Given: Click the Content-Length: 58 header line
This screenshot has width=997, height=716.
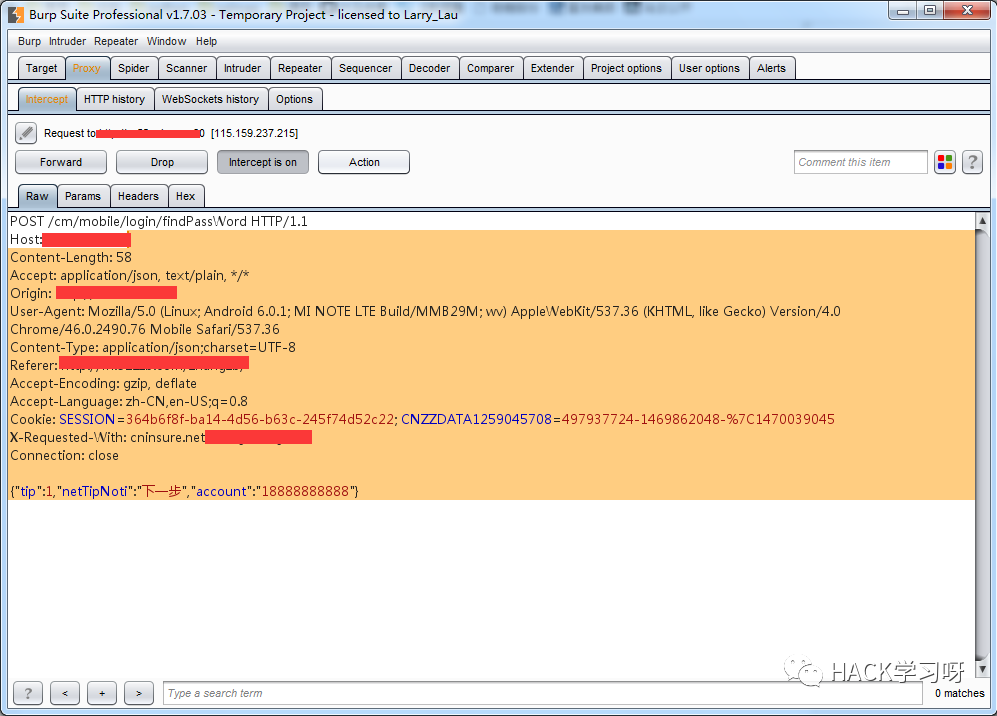Looking at the screenshot, I should pyautogui.click(x=71, y=258).
